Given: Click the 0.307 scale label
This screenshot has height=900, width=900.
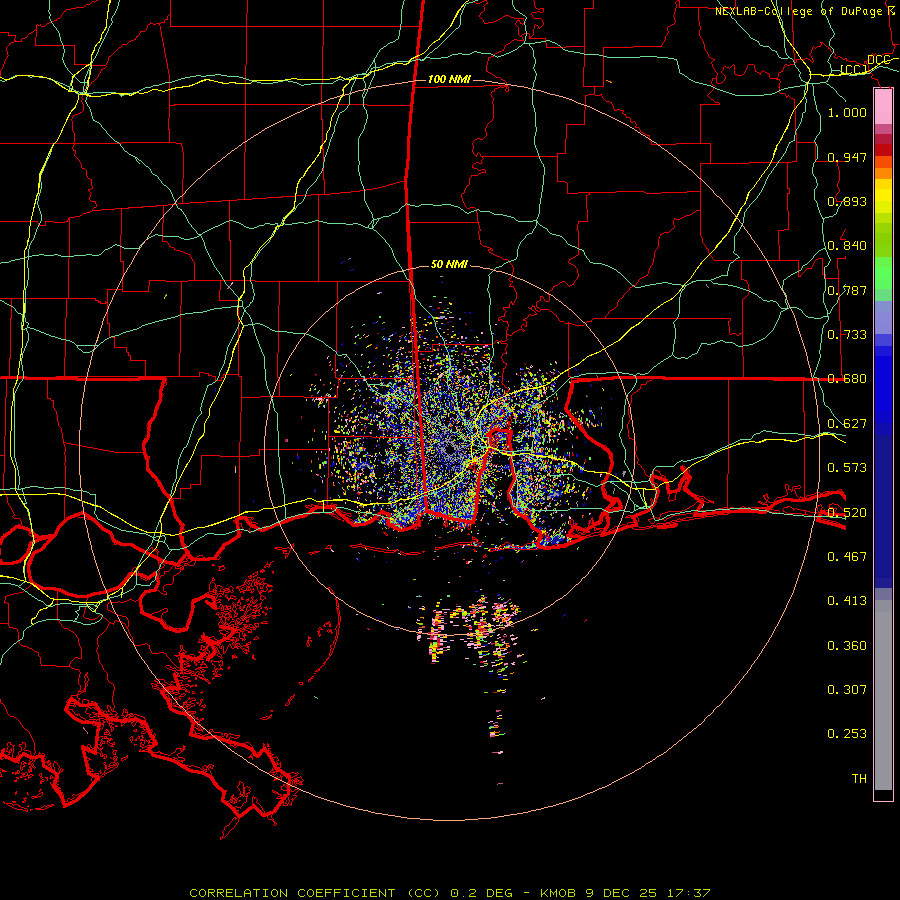Looking at the screenshot, I should [847, 690].
